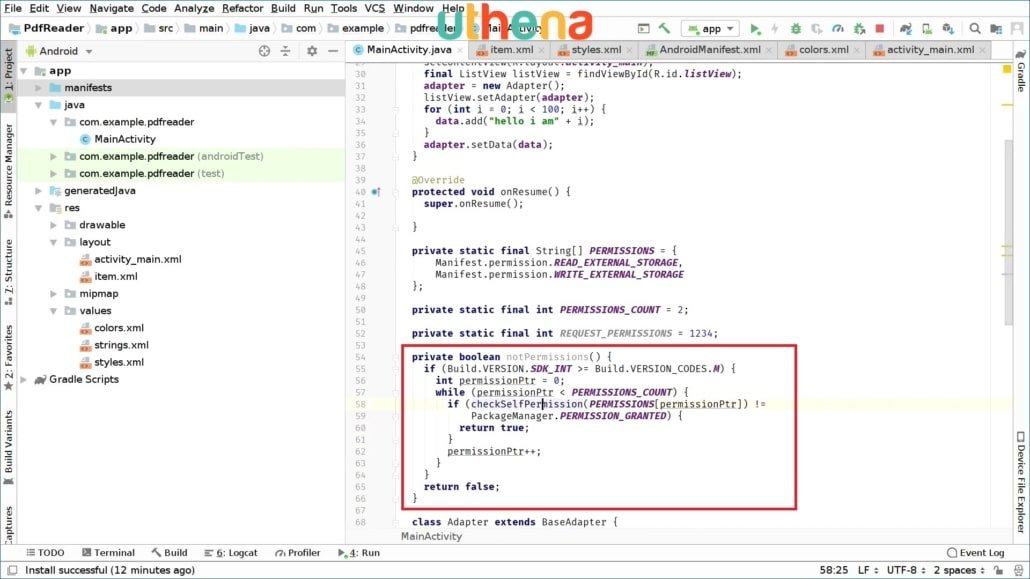Screen dimensions: 1030x579
Task: Click Attach Debugger to Android Process icon
Action: point(859,28)
